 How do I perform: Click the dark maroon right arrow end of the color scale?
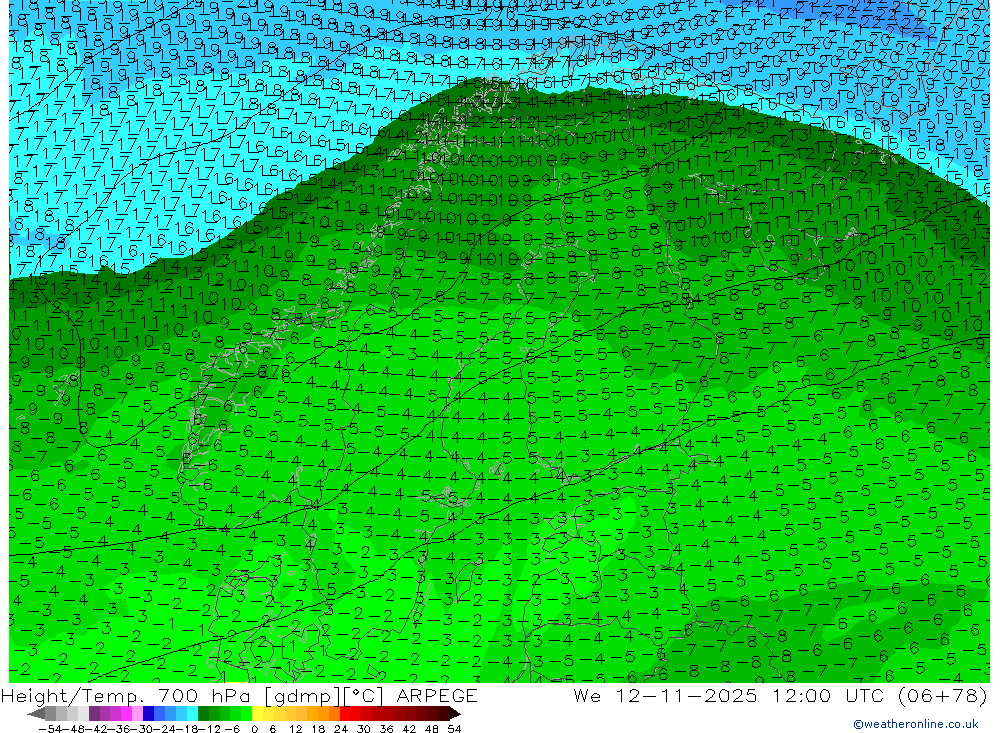tap(454, 714)
